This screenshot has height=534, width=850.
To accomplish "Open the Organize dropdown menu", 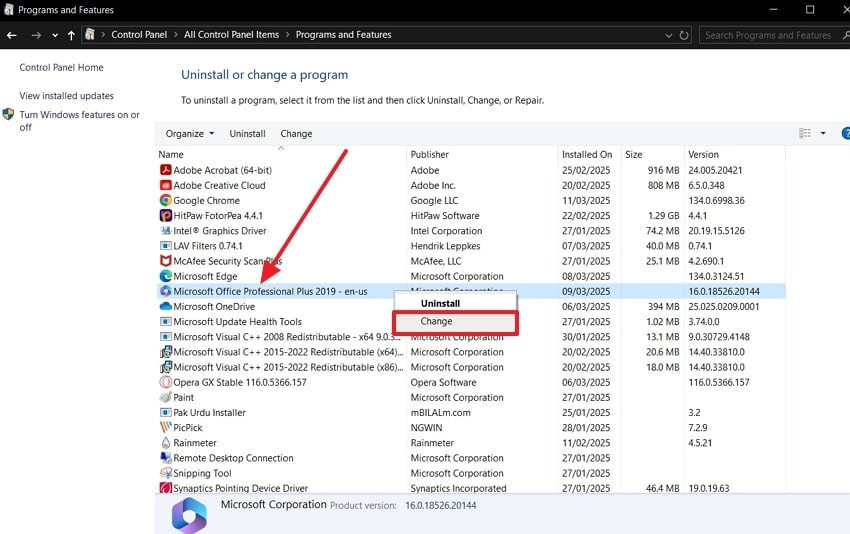I will click(190, 134).
